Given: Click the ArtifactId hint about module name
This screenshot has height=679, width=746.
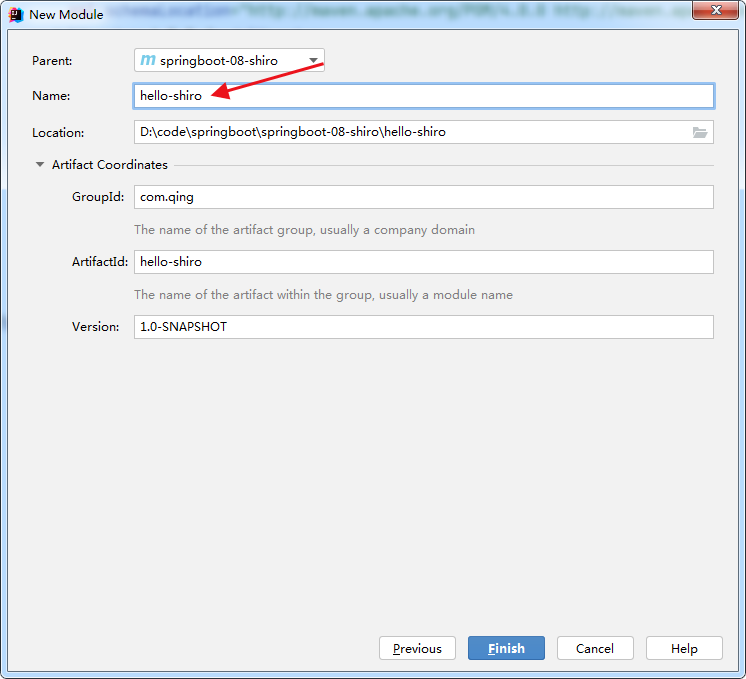Looking at the screenshot, I should click(x=324, y=295).
